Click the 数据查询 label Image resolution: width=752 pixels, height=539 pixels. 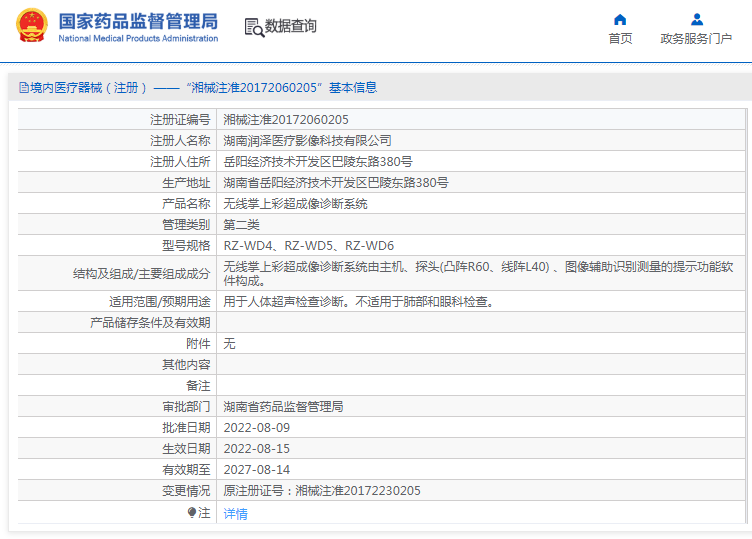tap(291, 26)
